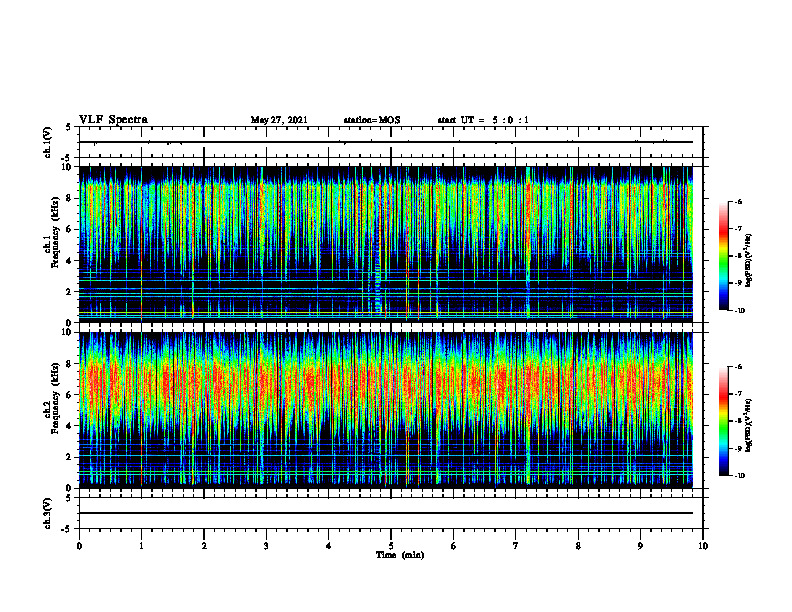
Task: Click the 'VLF Spectra' plot title
Action: [113, 120]
